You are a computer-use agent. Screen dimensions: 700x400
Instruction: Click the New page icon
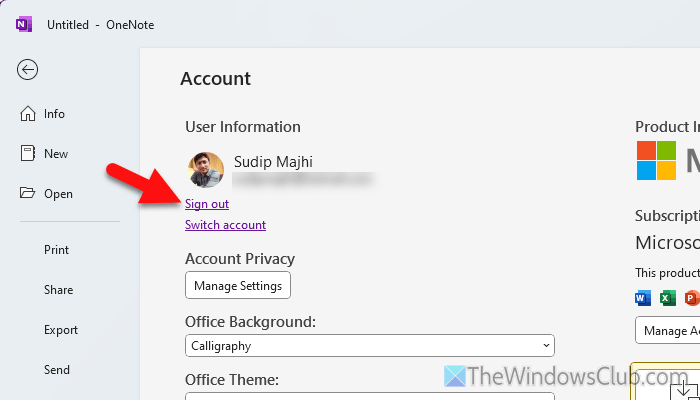28,154
